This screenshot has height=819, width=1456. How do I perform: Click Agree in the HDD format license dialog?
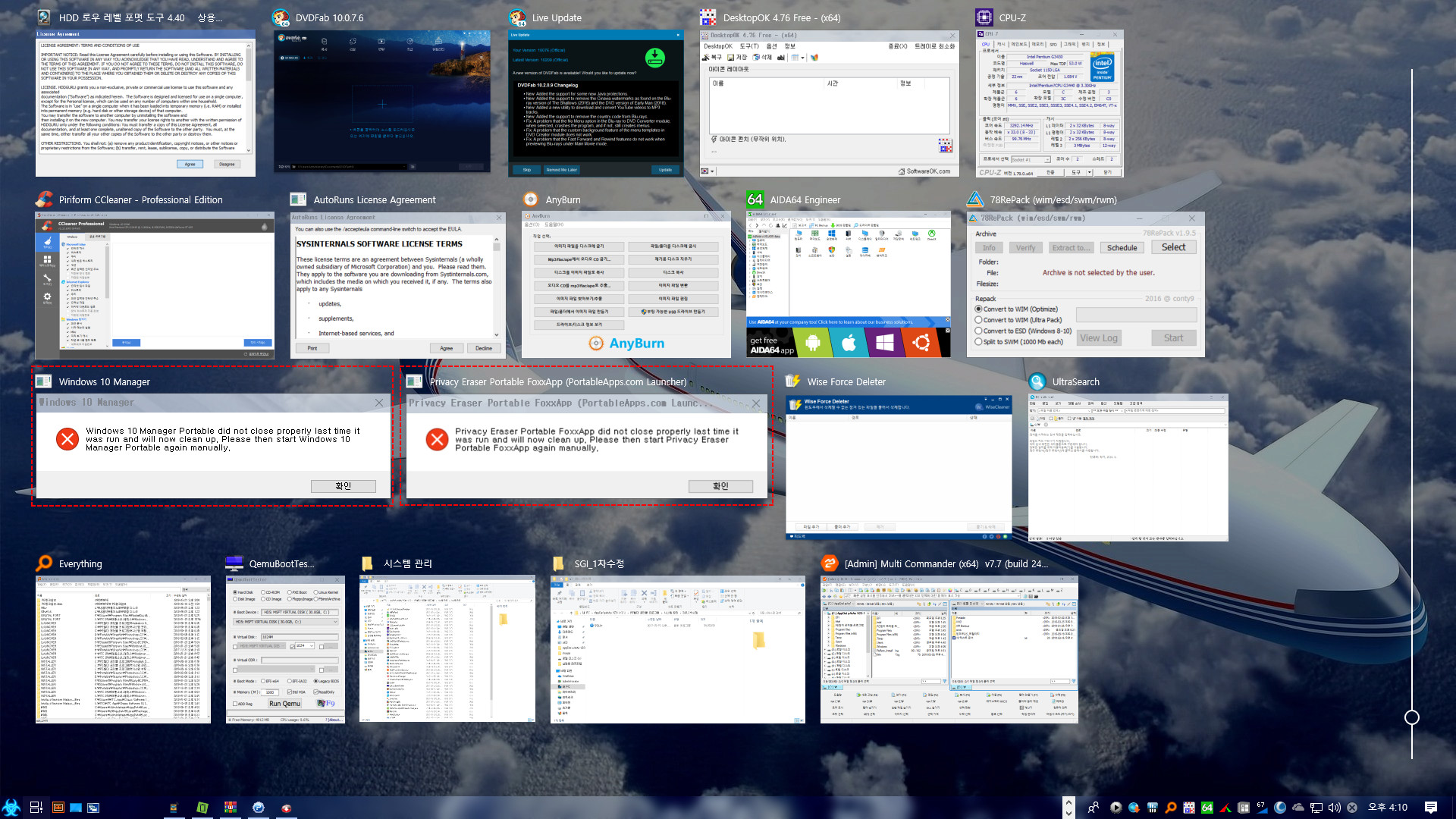(190, 164)
